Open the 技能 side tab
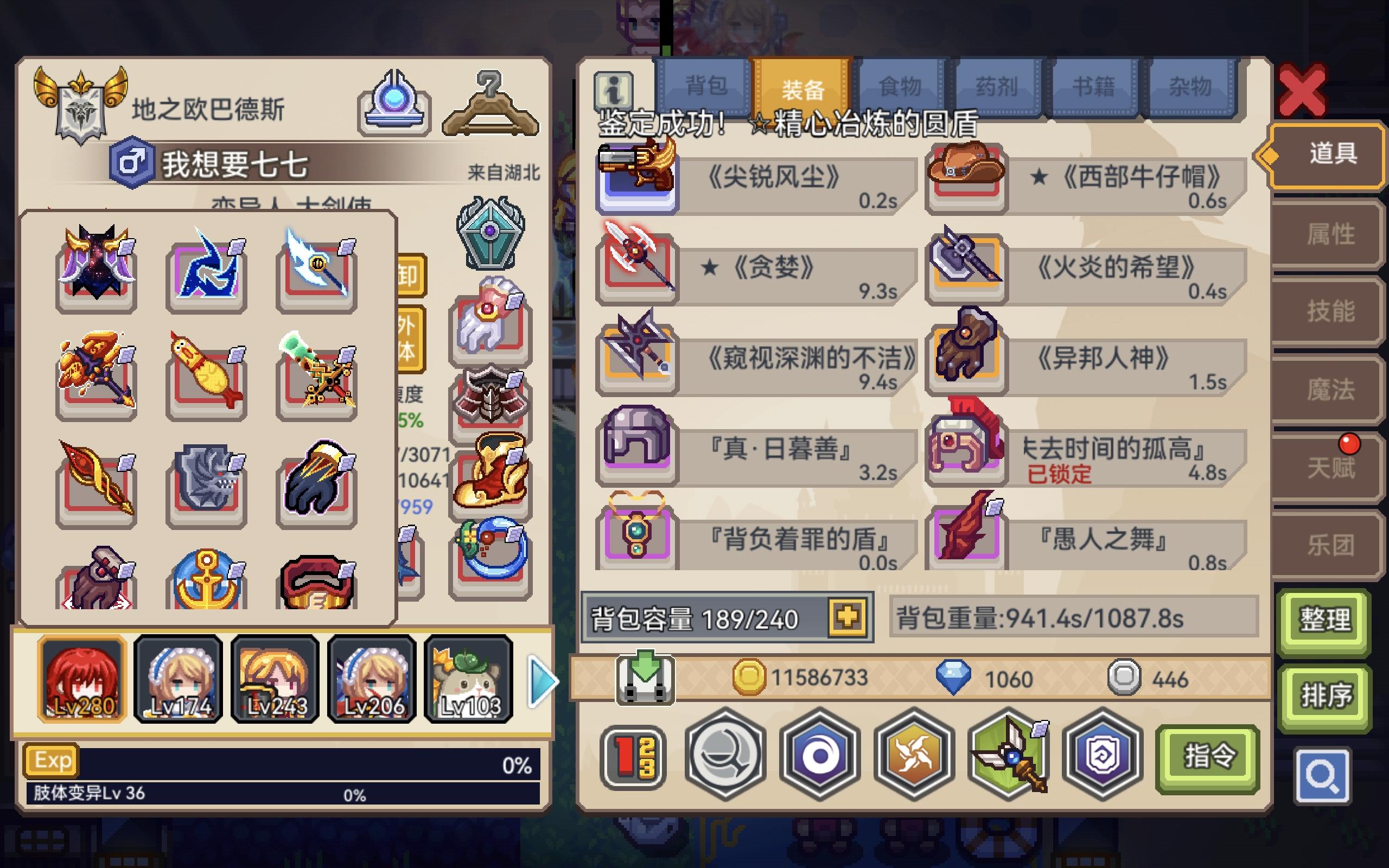The image size is (1389, 868). point(1329,310)
